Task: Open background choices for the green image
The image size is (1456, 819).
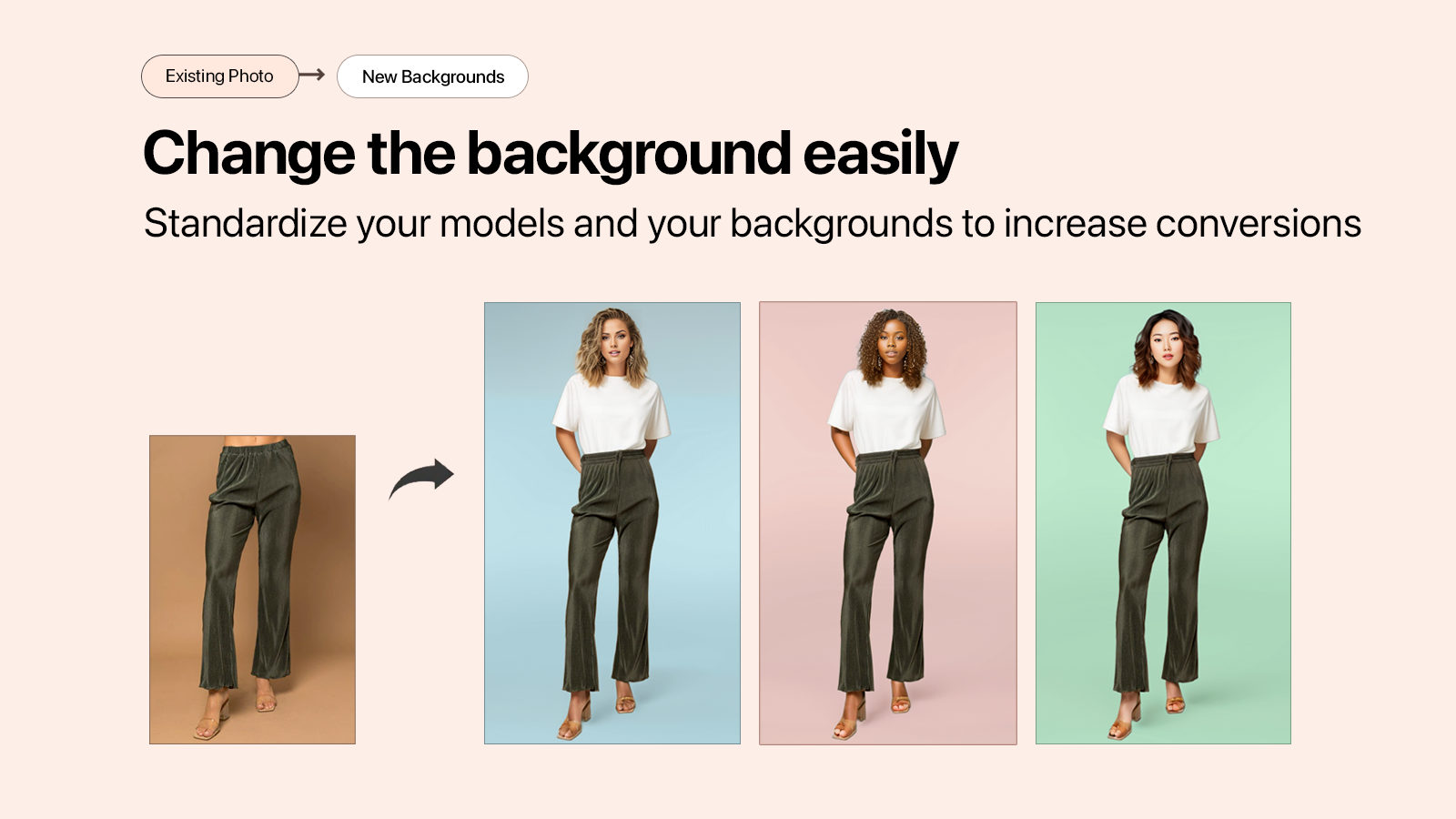Action: point(1163,523)
